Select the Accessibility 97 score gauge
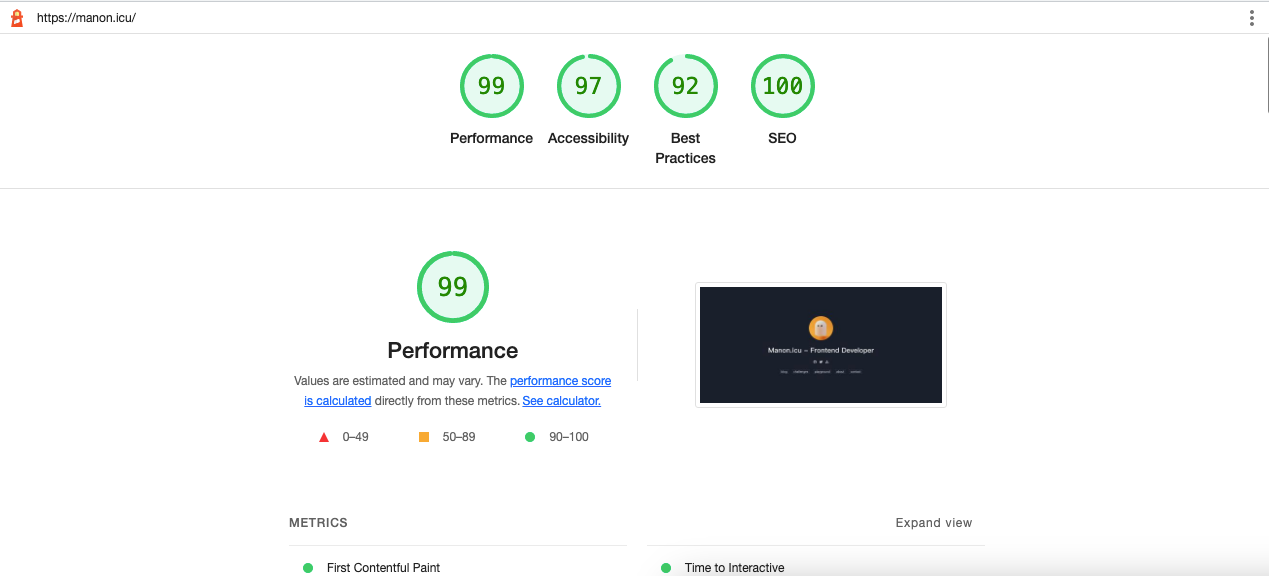This screenshot has width=1269, height=576. (x=588, y=86)
